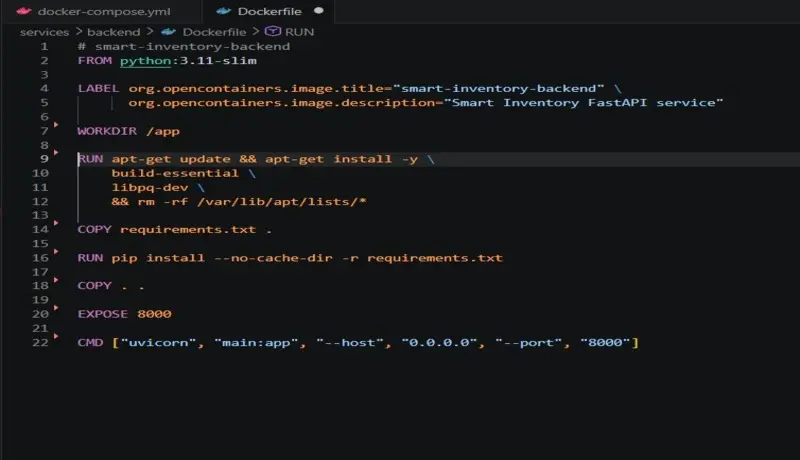Image resolution: width=800 pixels, height=460 pixels.
Task: Click the 8000 port value after EXPOSE
Action: 154,314
